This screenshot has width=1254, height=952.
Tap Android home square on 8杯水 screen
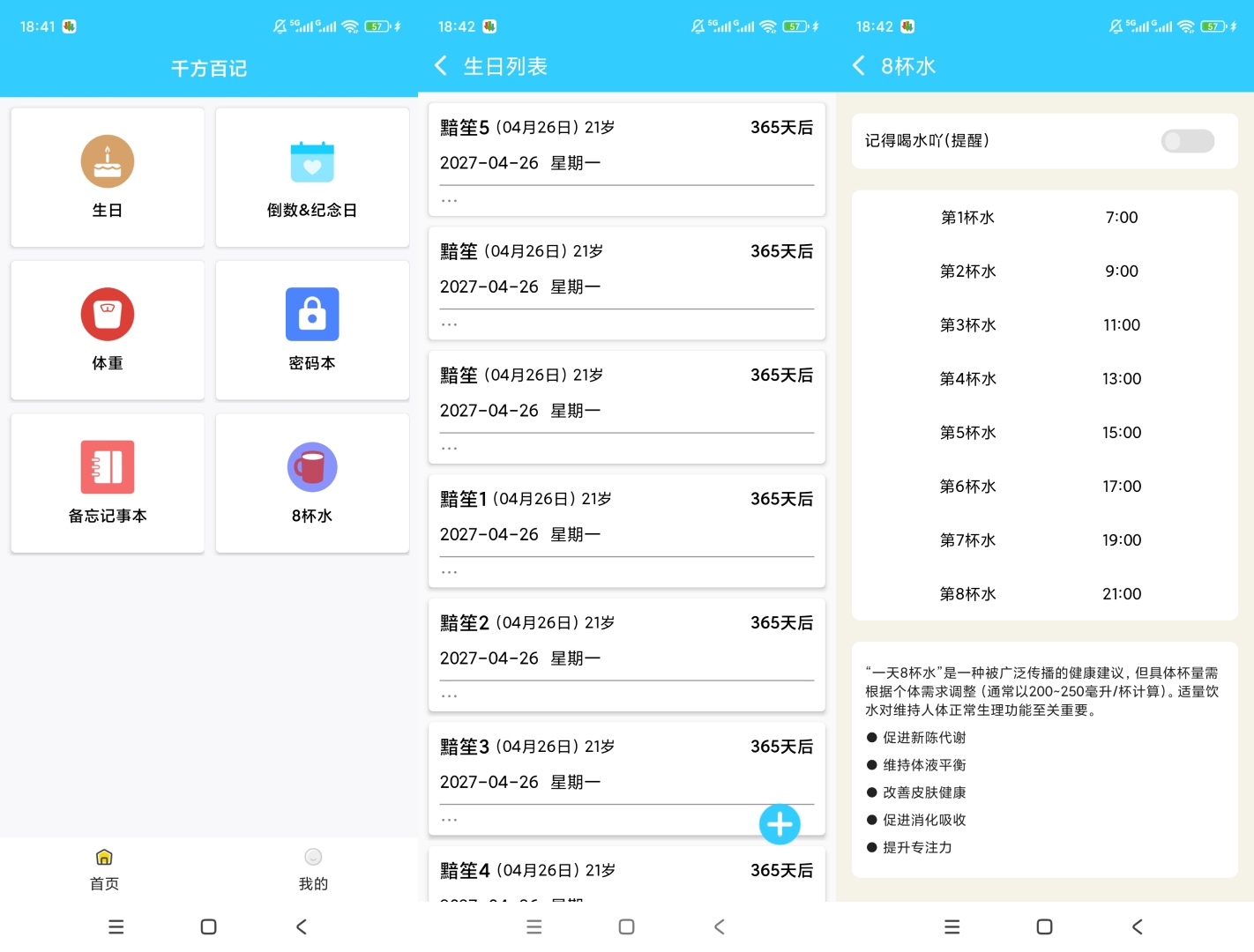[1044, 926]
